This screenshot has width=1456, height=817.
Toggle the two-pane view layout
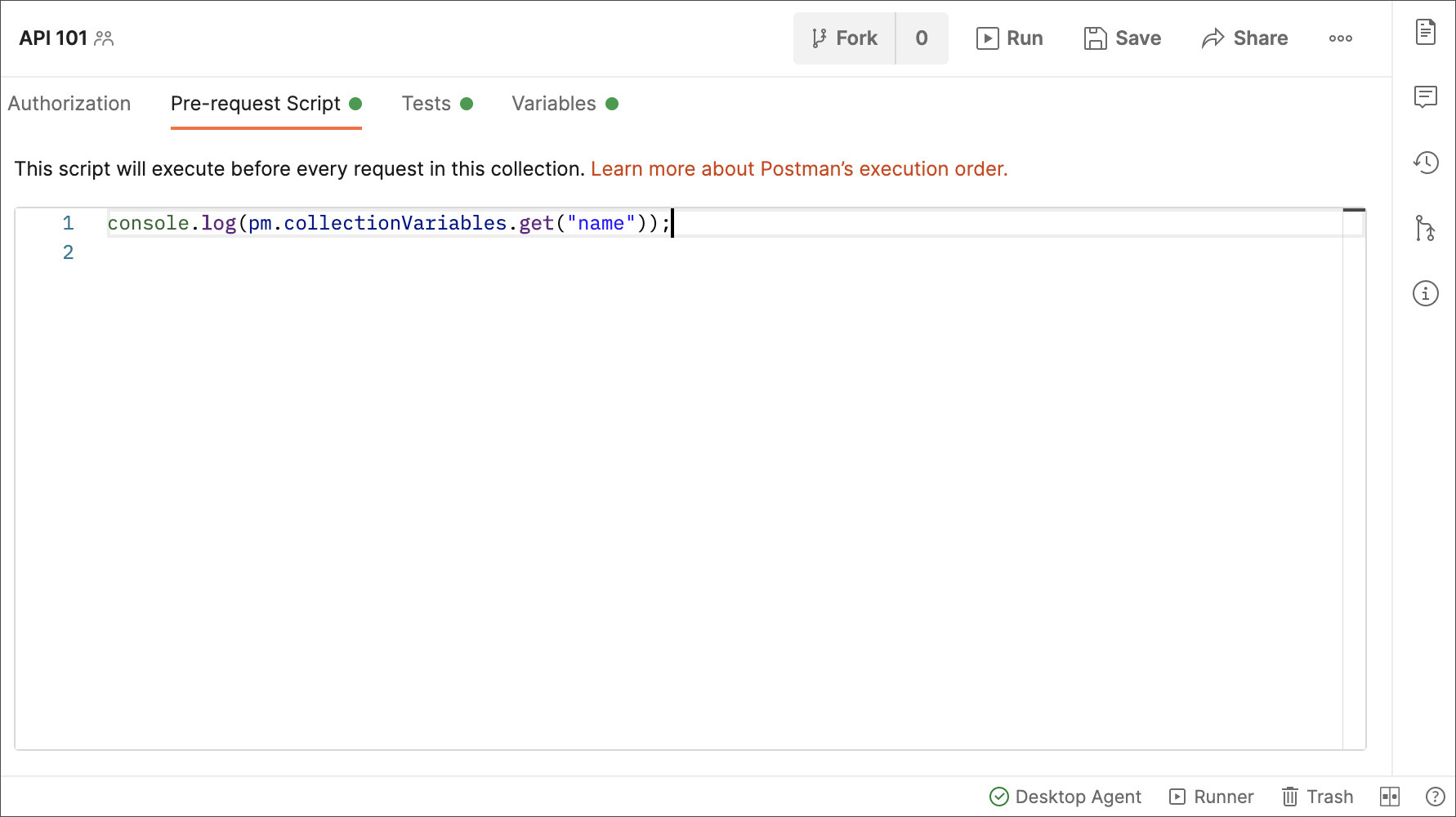point(1390,795)
